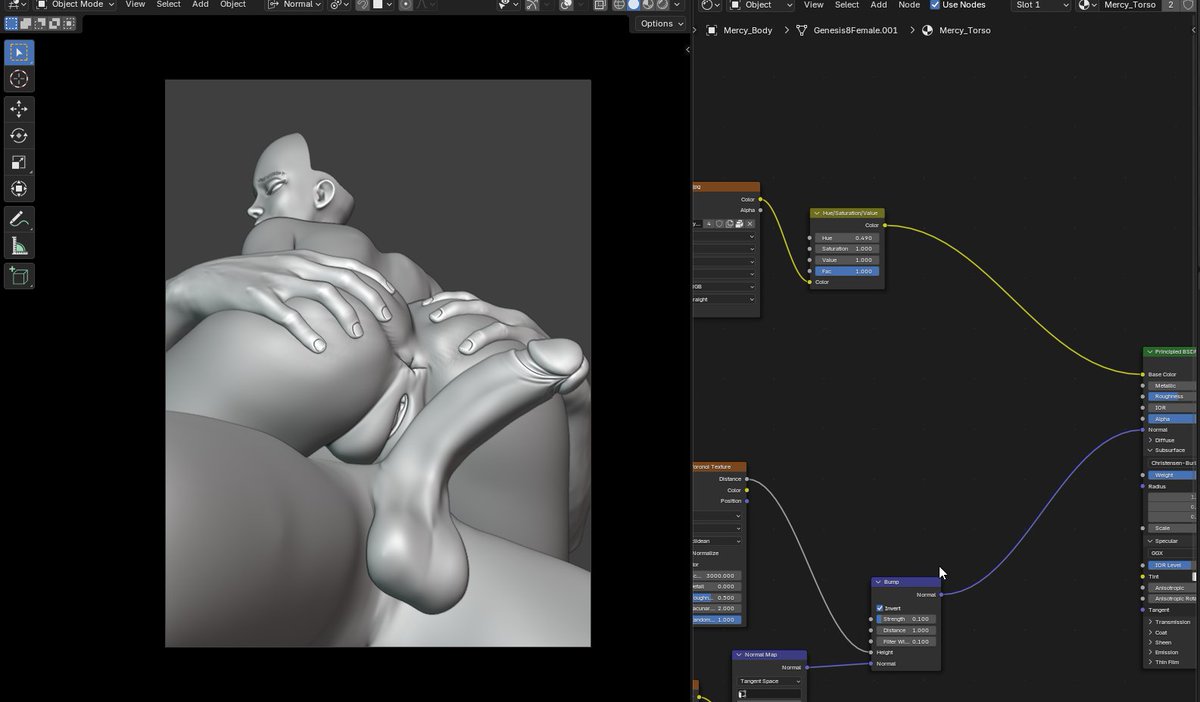Open the viewport View menu
Viewport: 1200px width, 702px height.
[x=135, y=5]
